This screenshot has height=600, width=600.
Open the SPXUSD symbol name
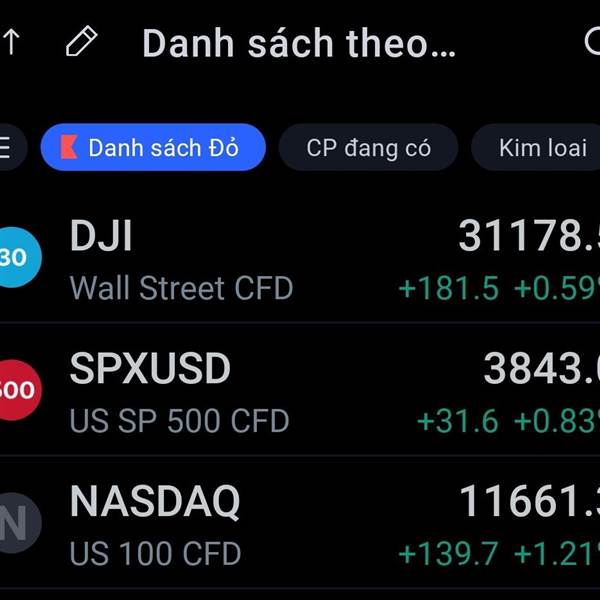[150, 368]
